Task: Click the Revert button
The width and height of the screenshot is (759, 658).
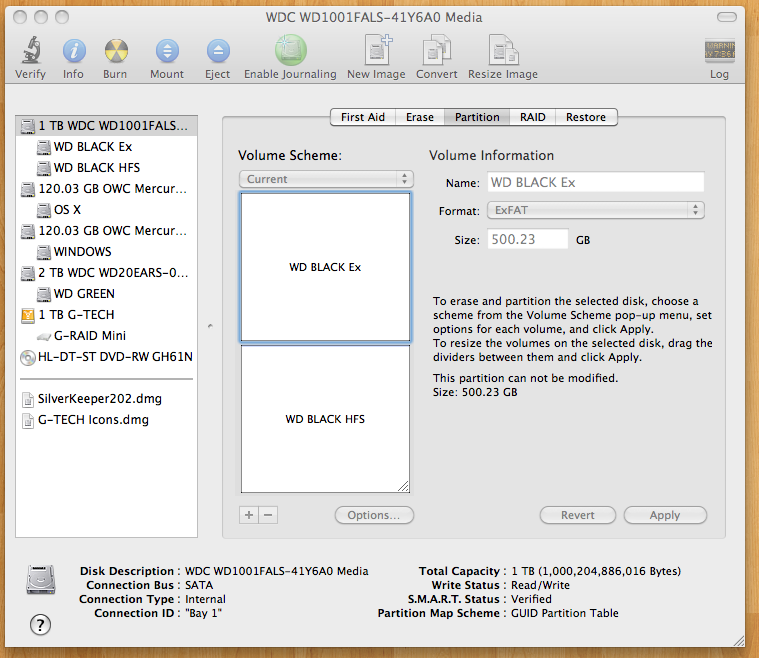Action: point(578,515)
